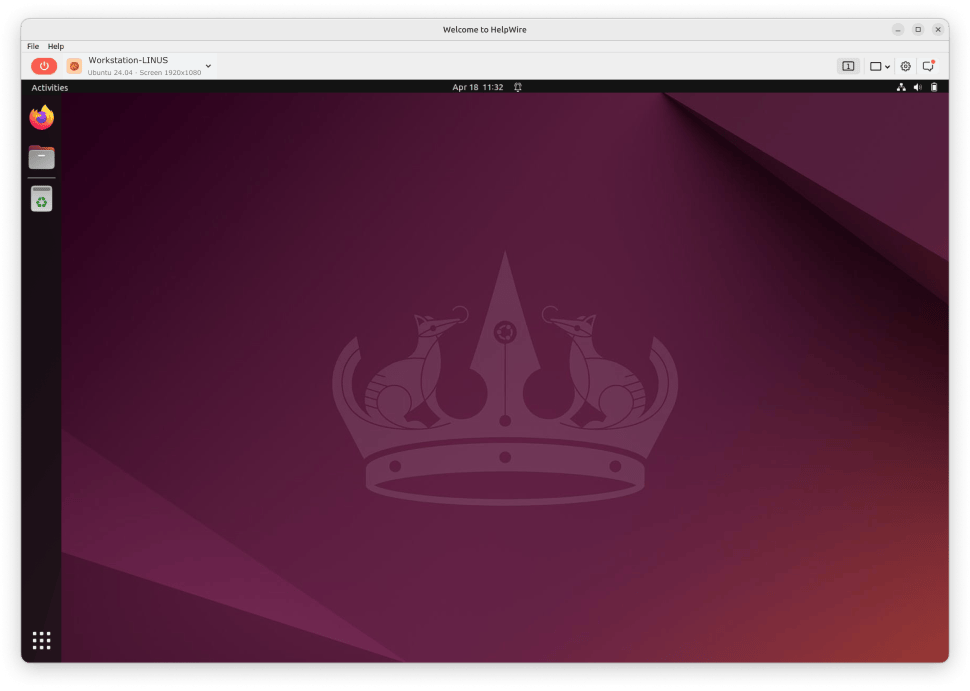Viewport: 970px width, 691px height.
Task: Click the red power disconnect button
Action: point(44,66)
